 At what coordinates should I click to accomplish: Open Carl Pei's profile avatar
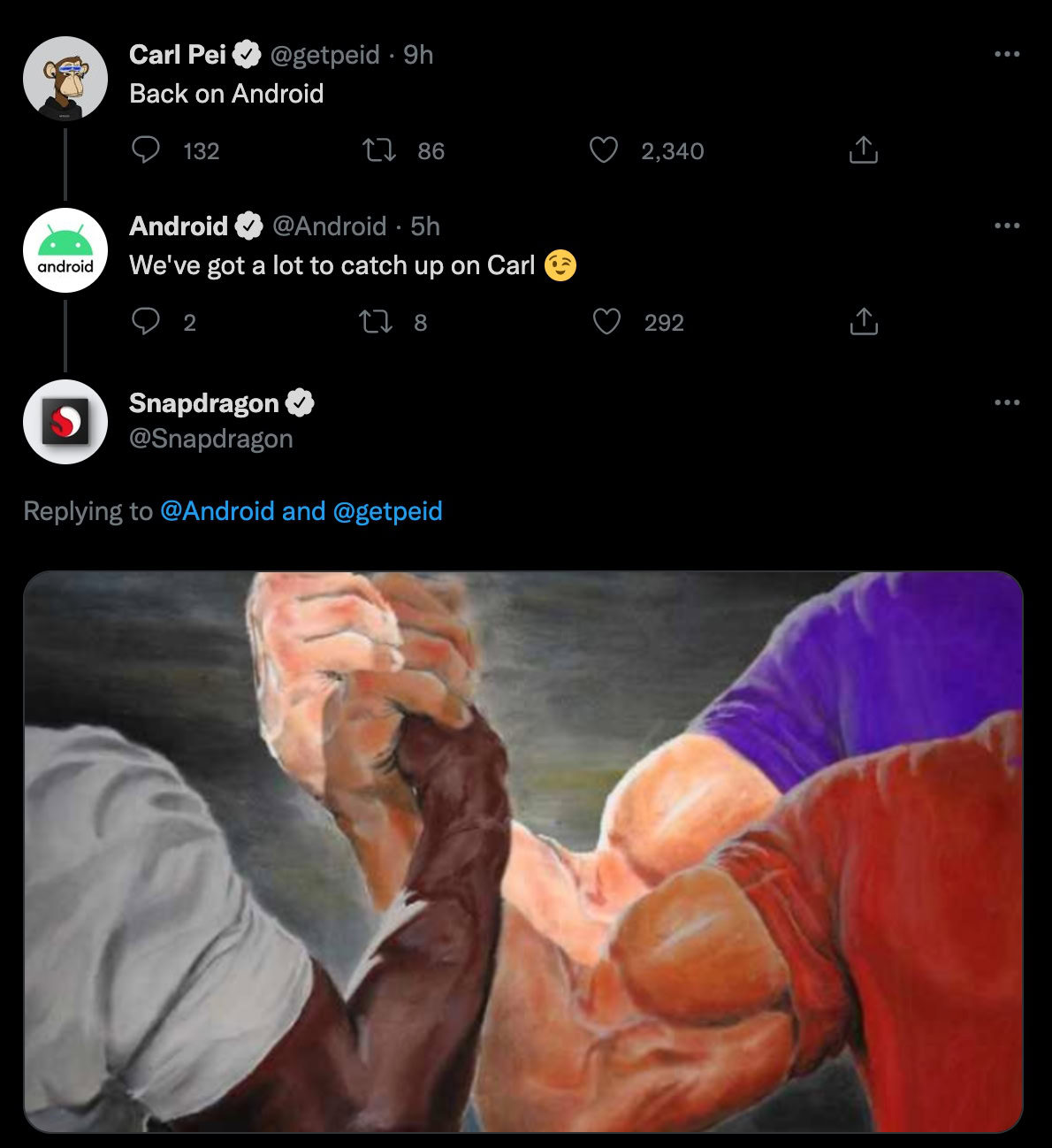tap(65, 79)
